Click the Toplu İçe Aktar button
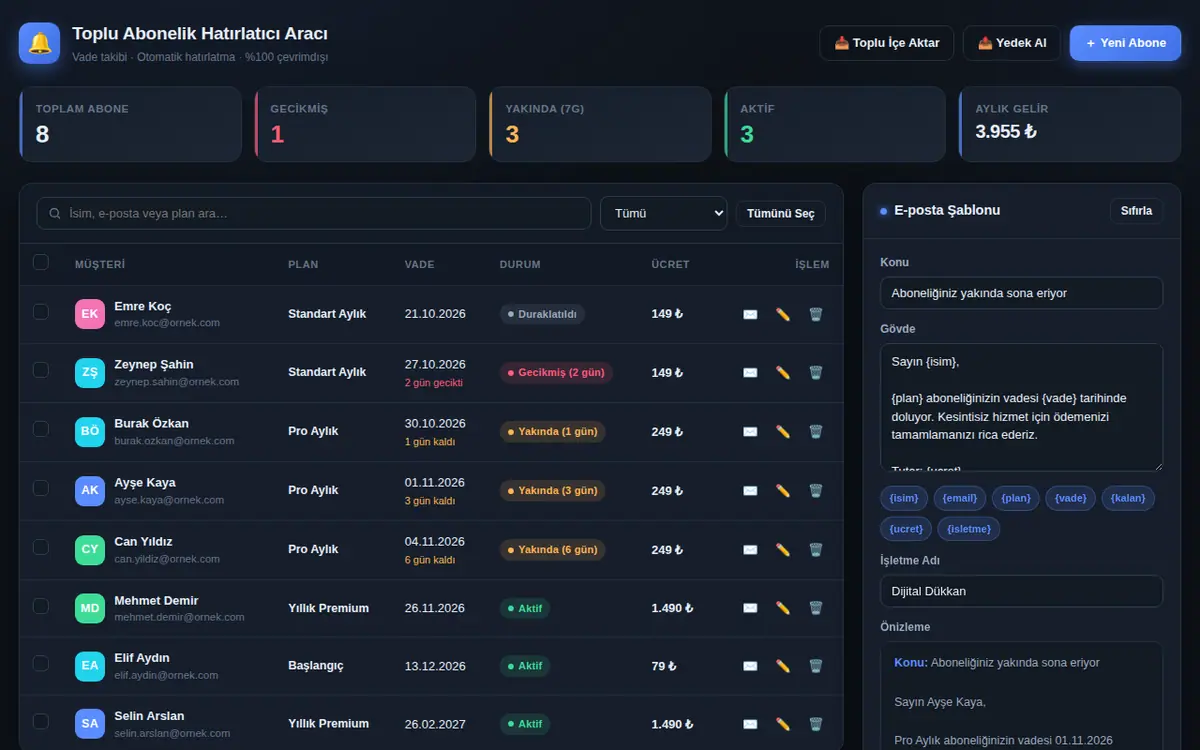 click(x=887, y=43)
